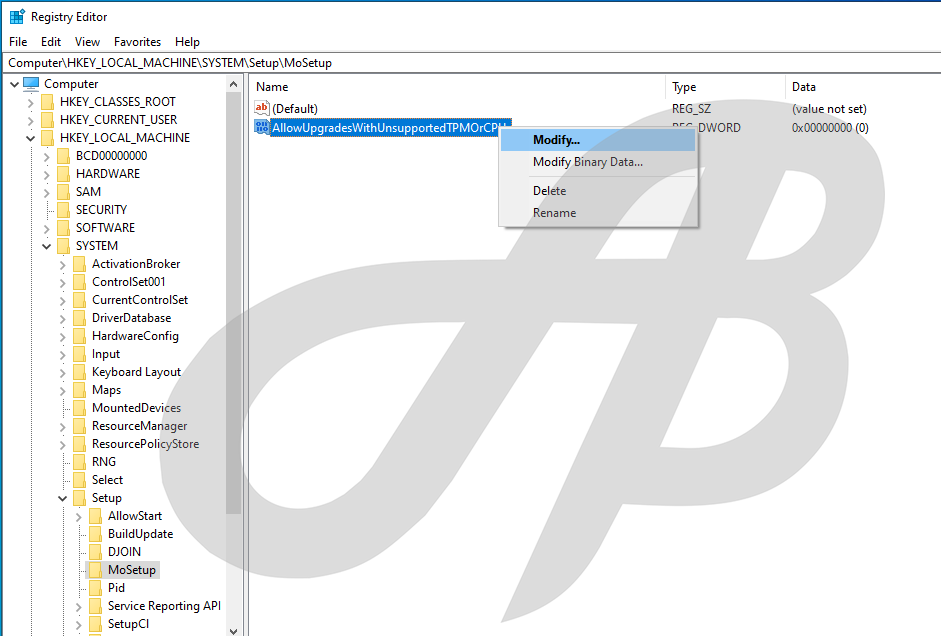Collapse the SYSTEM key
941x636 pixels.
click(x=47, y=247)
